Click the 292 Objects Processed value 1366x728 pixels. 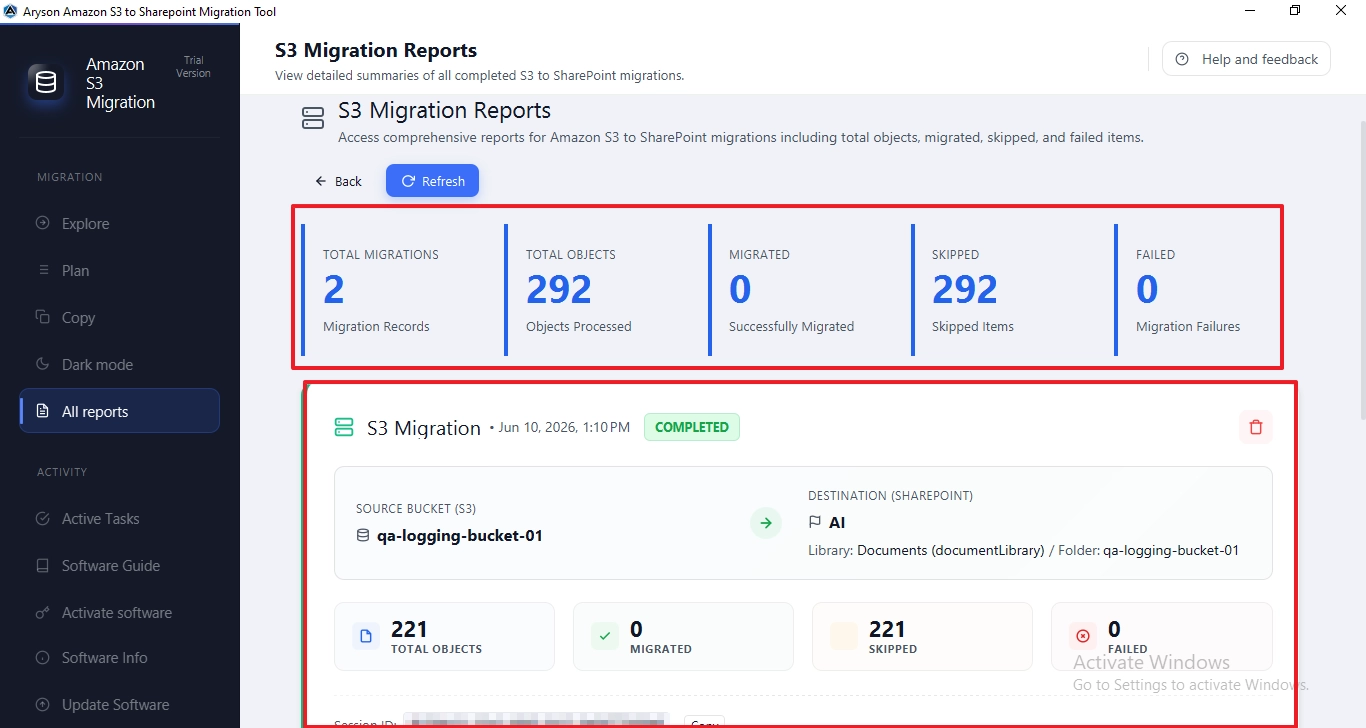[x=559, y=290]
